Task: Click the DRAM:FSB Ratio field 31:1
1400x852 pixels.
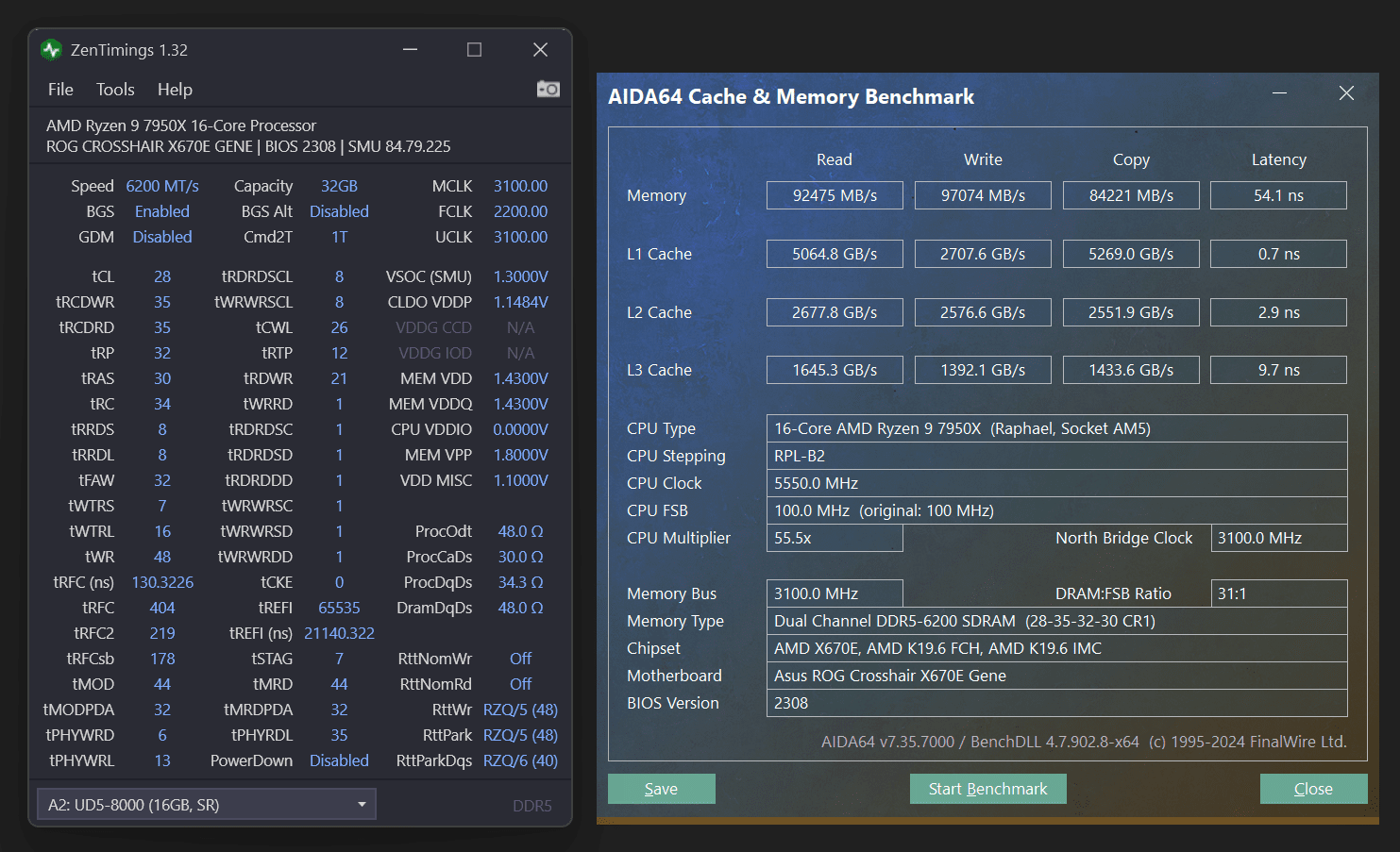Action: (1278, 593)
